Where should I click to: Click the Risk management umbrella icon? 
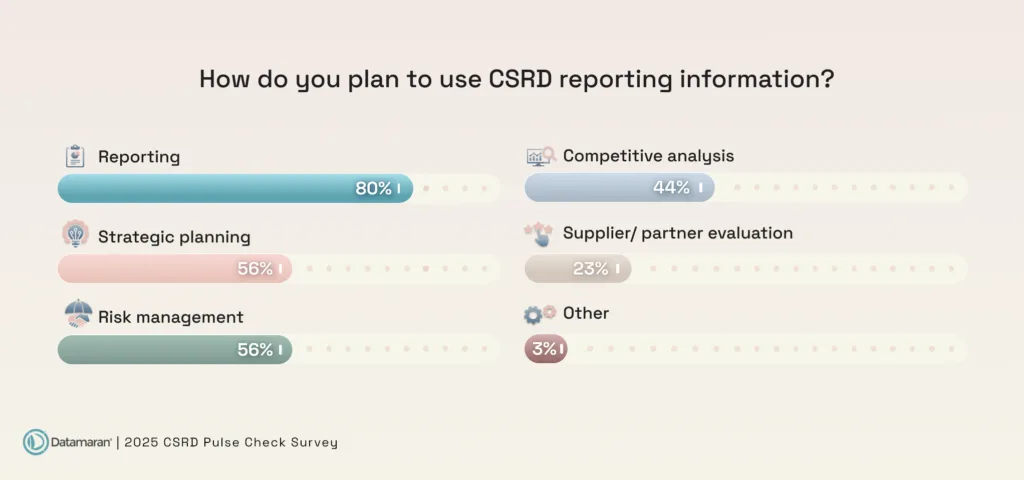(x=77, y=315)
